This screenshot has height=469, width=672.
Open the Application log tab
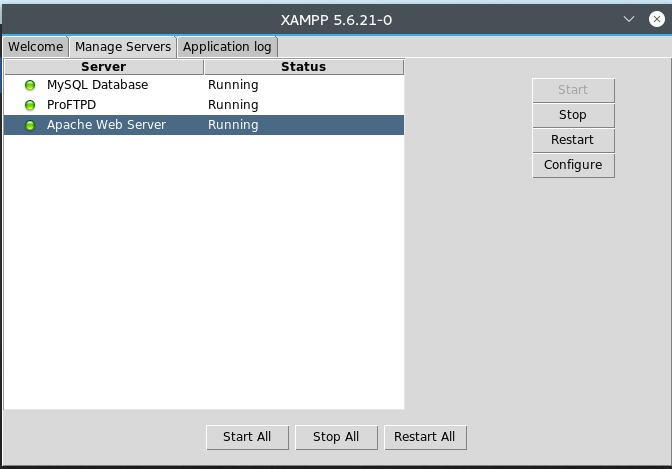tap(227, 47)
